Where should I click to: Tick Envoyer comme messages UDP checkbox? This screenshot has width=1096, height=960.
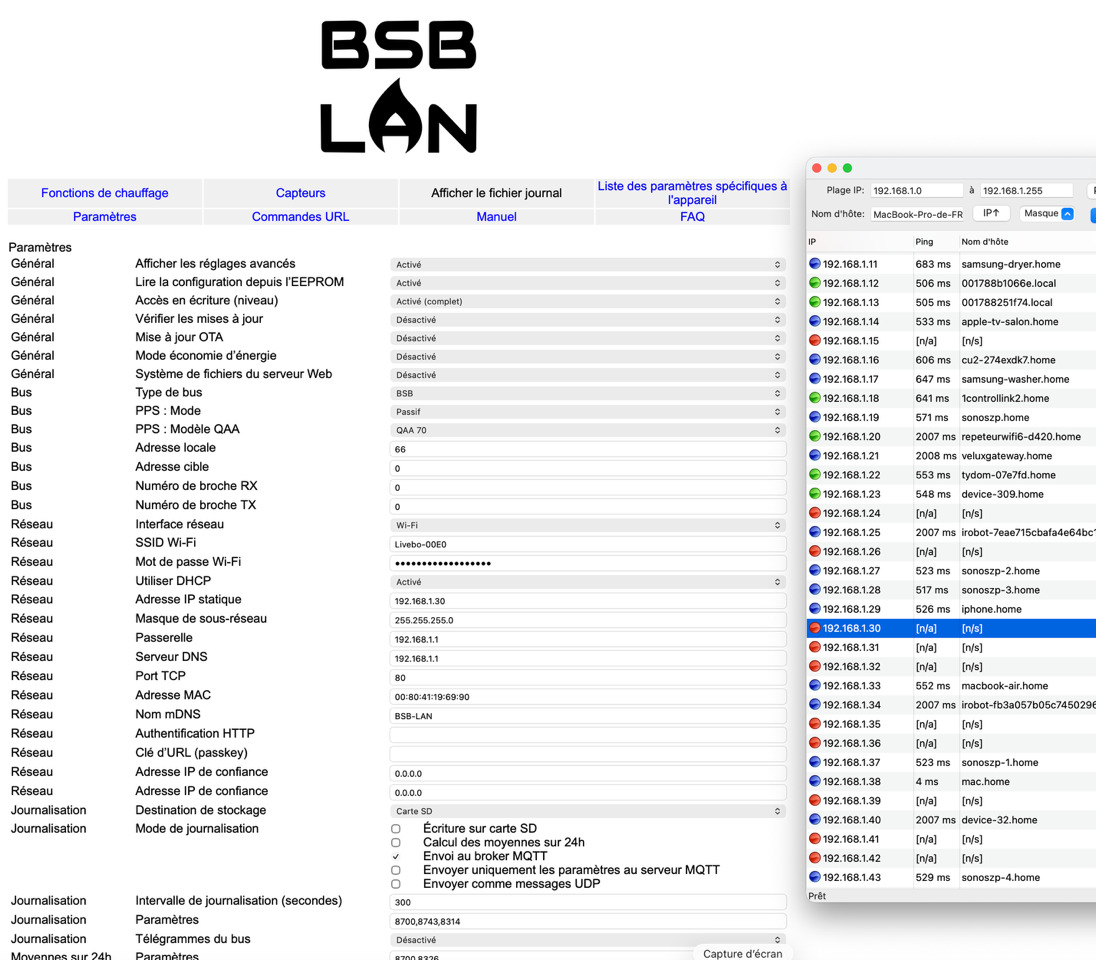pos(396,885)
